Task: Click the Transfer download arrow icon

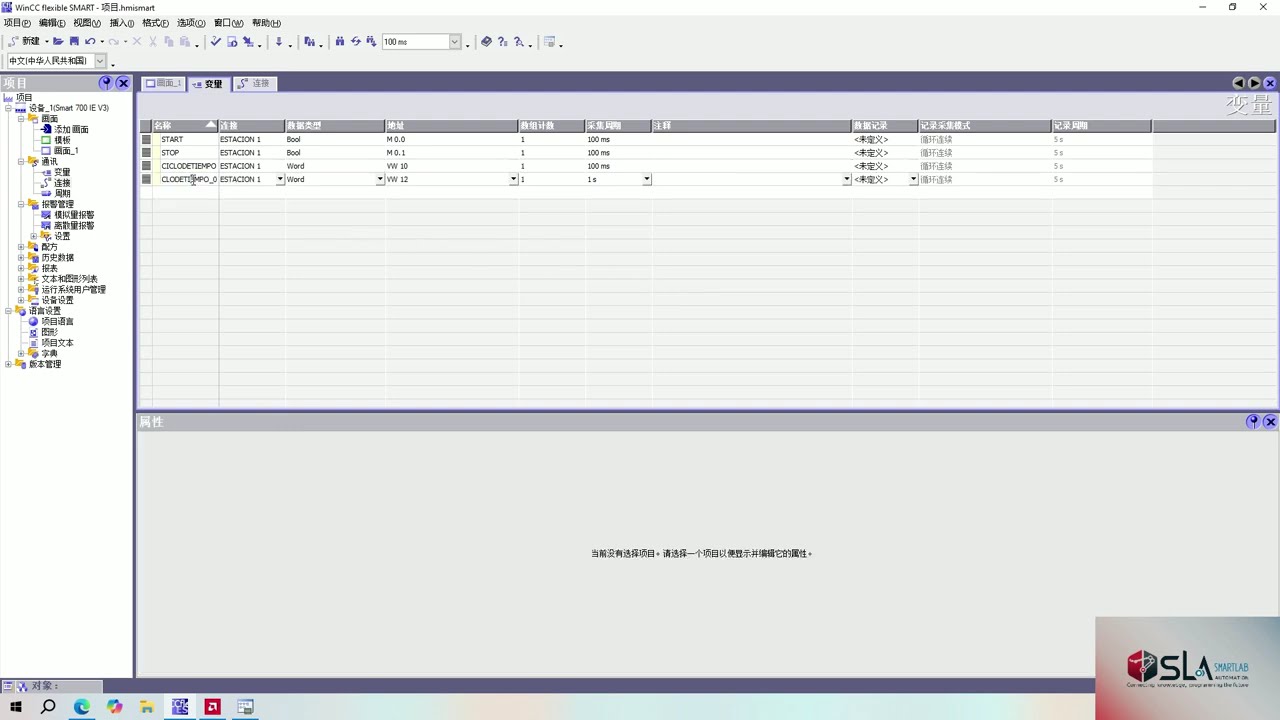Action: coord(279,42)
